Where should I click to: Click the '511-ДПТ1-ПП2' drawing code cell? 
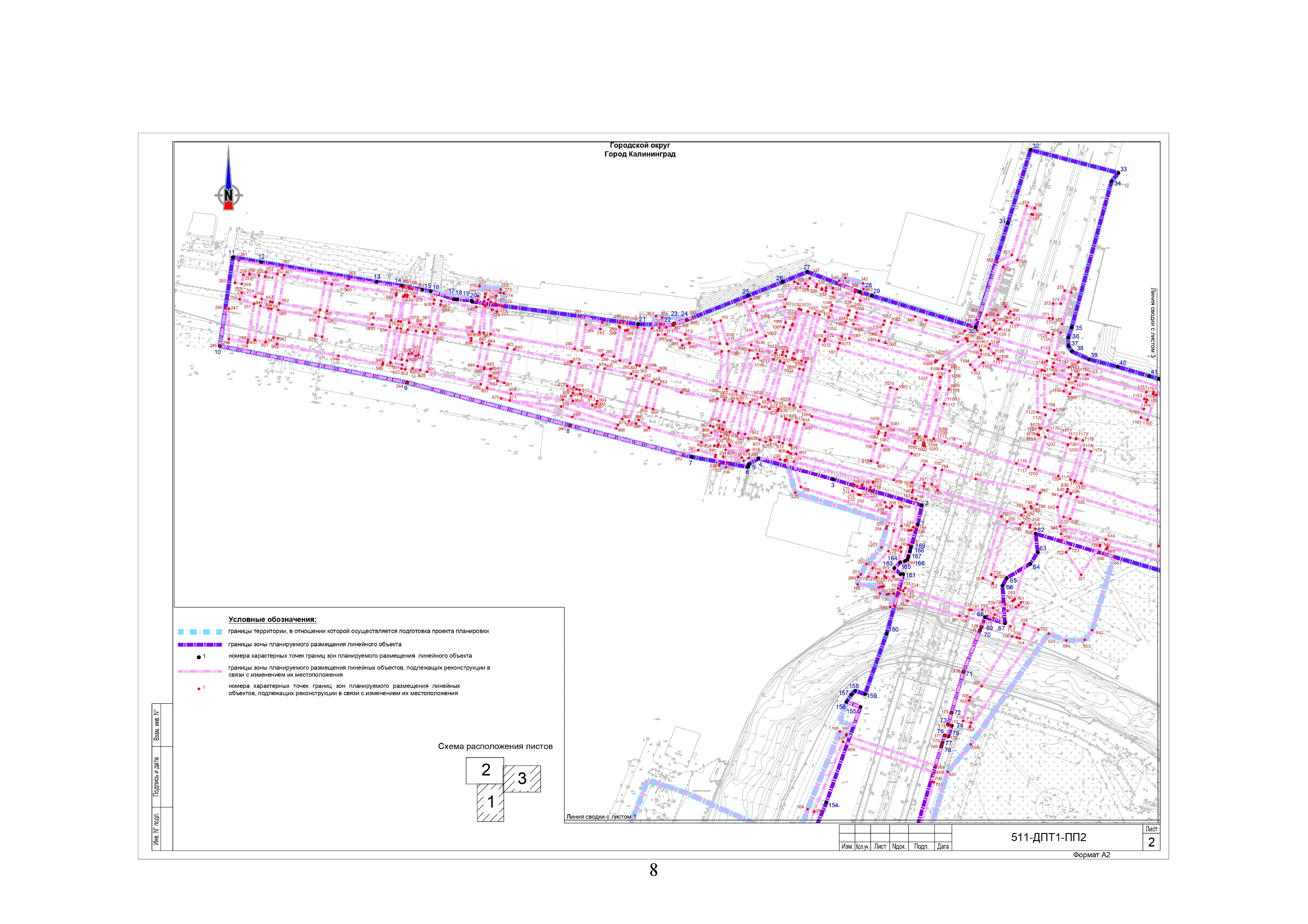tap(1048, 837)
